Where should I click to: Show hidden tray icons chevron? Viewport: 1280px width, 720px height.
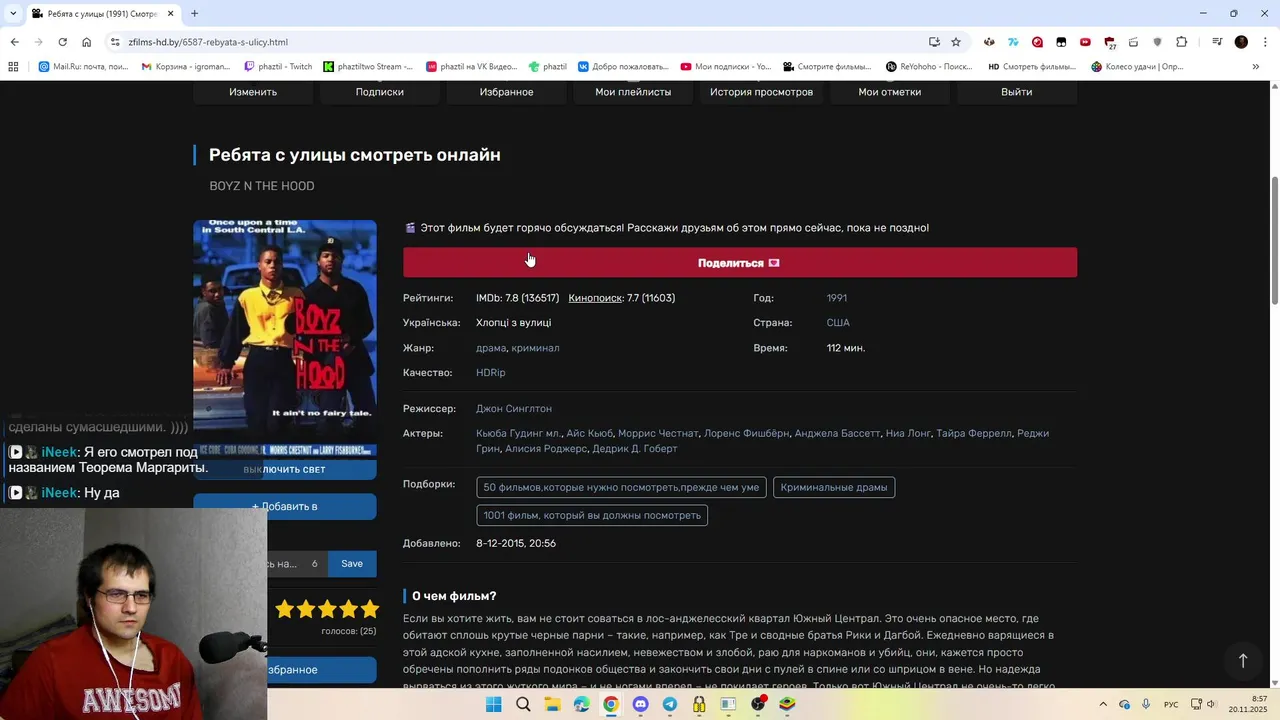point(1103,704)
